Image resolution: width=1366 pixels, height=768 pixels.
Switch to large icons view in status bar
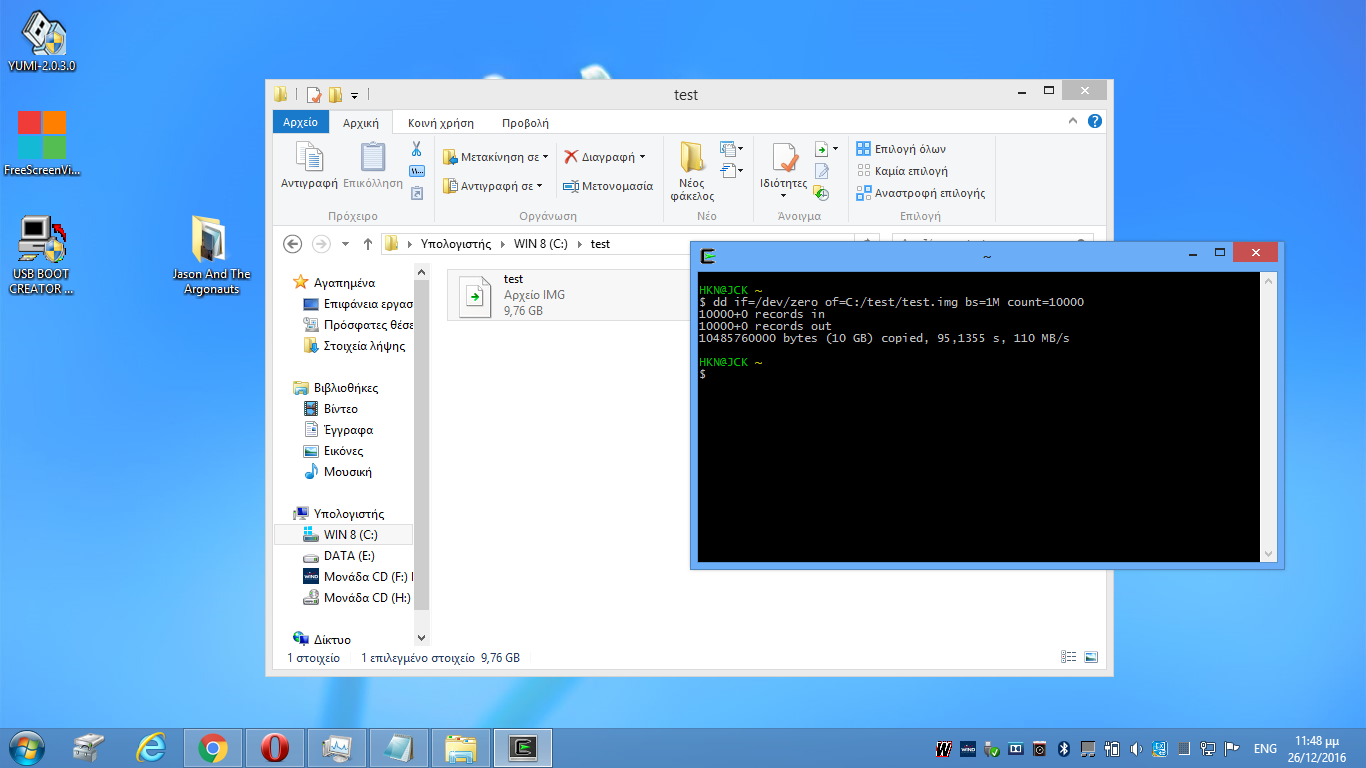[x=1091, y=657]
